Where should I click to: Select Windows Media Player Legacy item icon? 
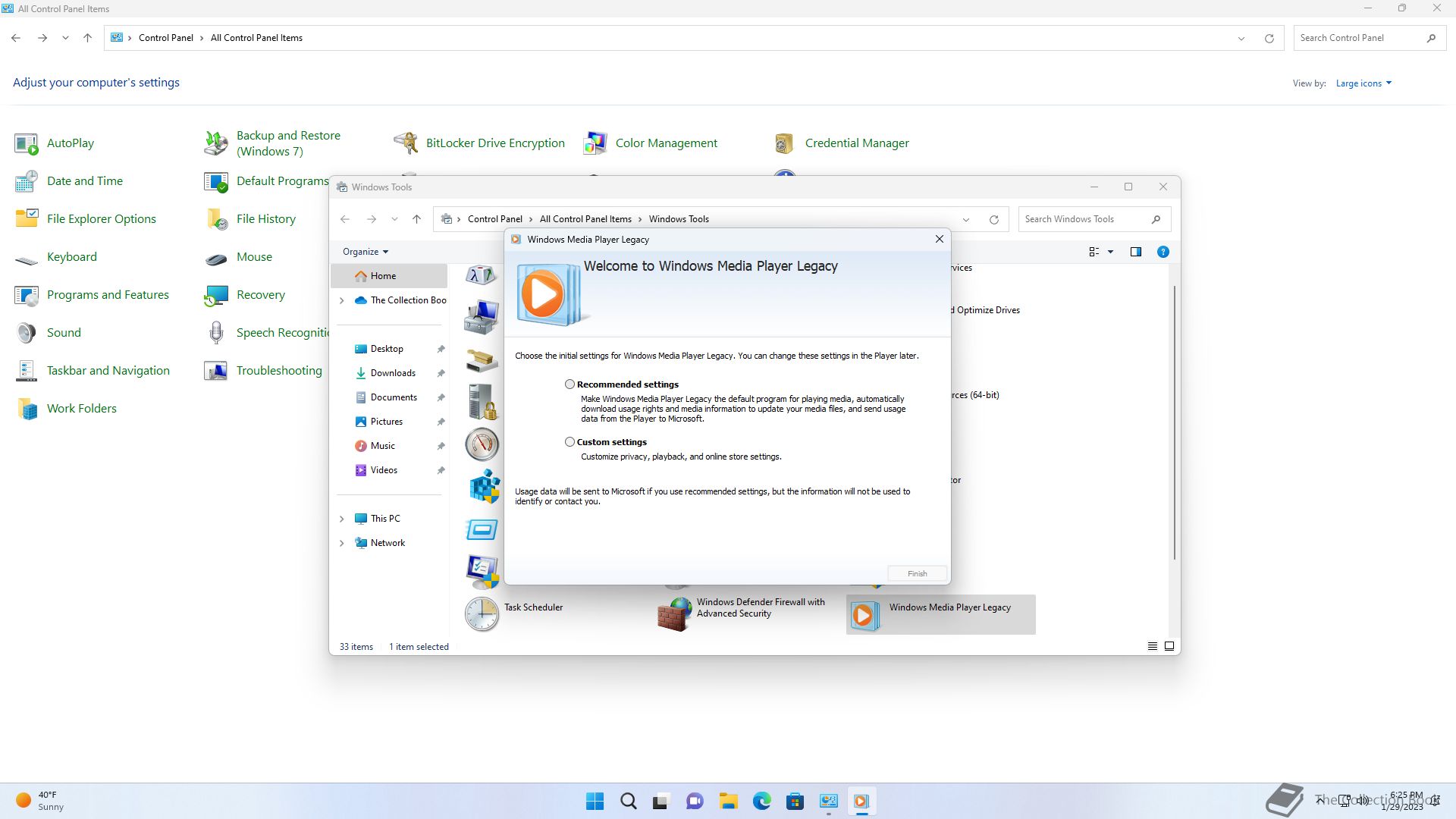coord(864,615)
